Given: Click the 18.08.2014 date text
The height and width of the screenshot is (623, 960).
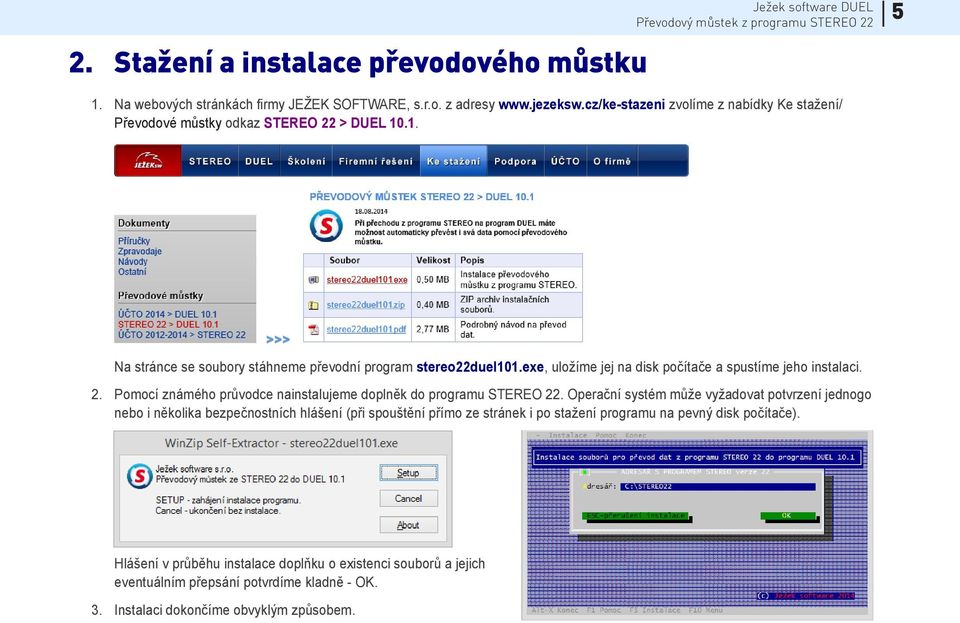Looking at the screenshot, I should (x=371, y=212).
